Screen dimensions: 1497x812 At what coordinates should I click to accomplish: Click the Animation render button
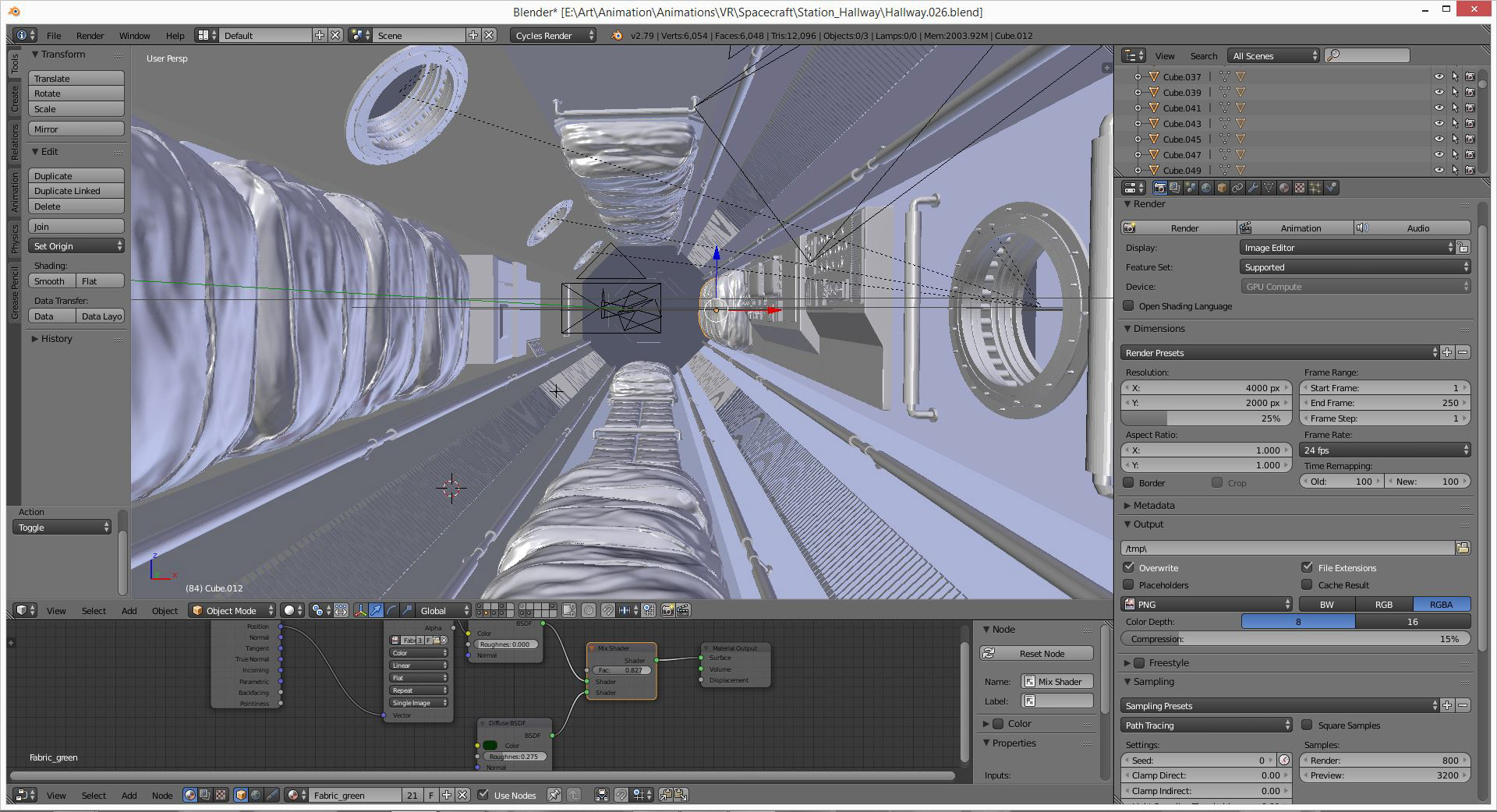tap(1295, 228)
